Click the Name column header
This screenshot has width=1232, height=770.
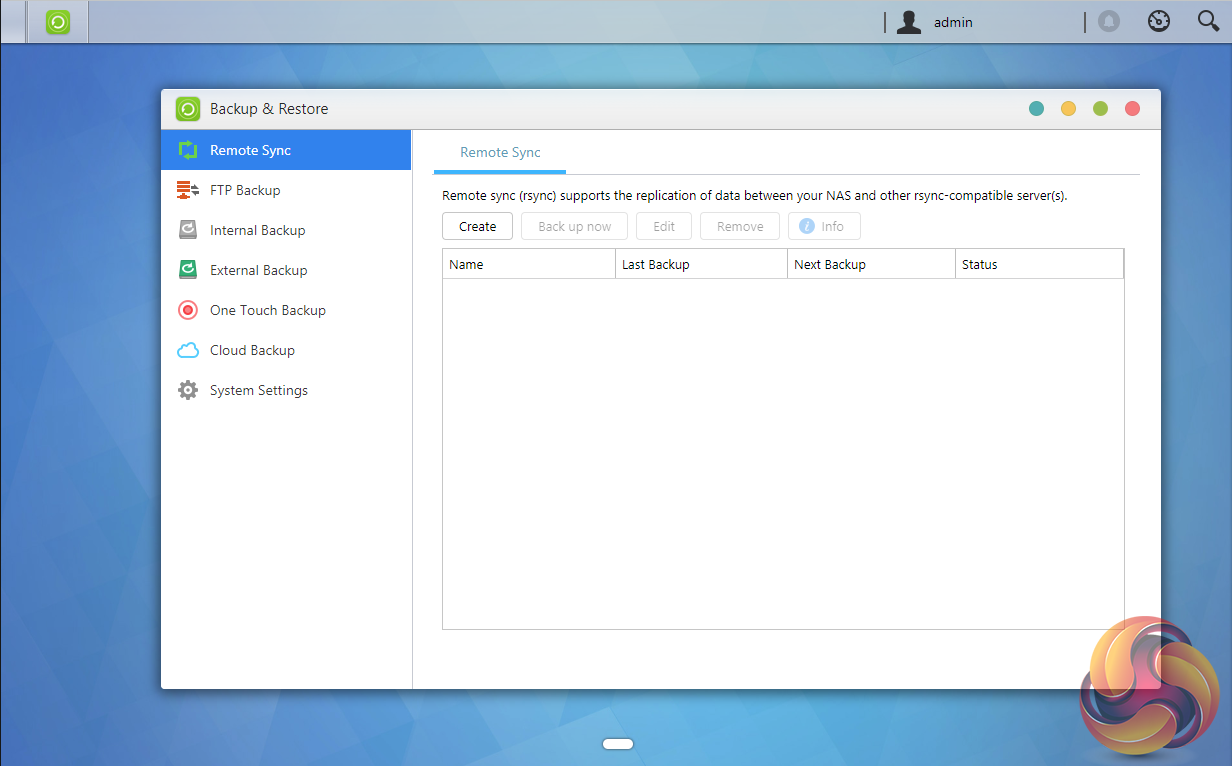click(x=529, y=264)
